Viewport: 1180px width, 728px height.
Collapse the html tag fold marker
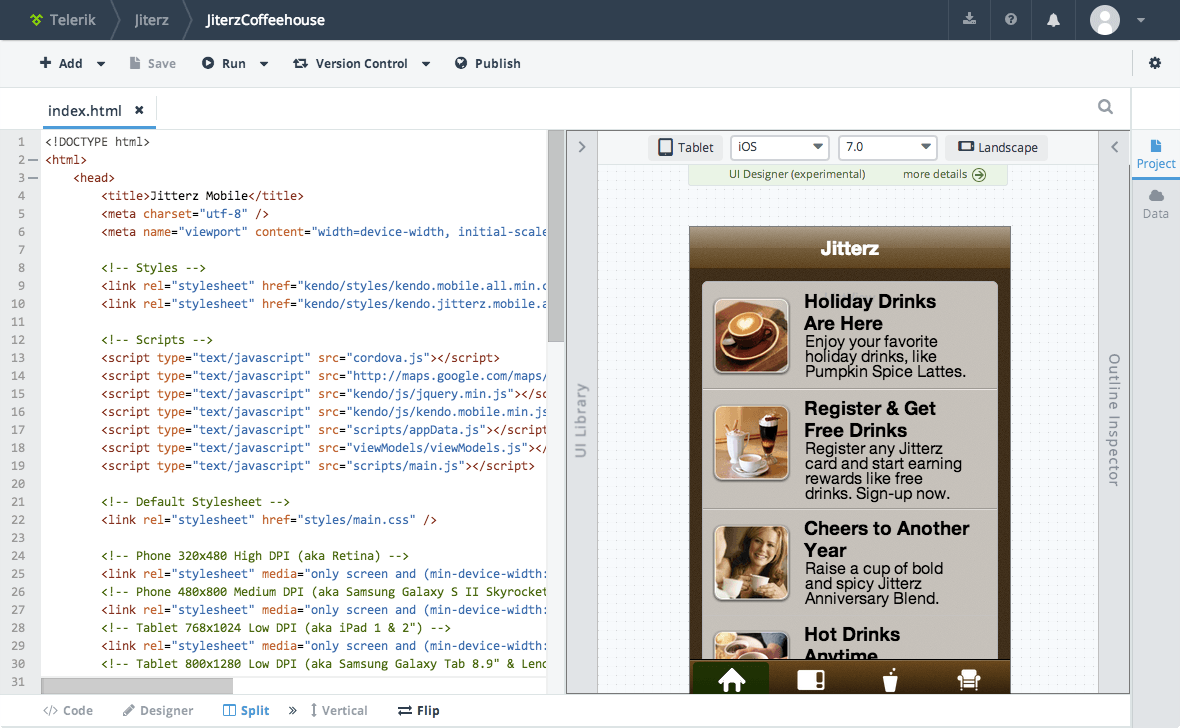[32, 160]
